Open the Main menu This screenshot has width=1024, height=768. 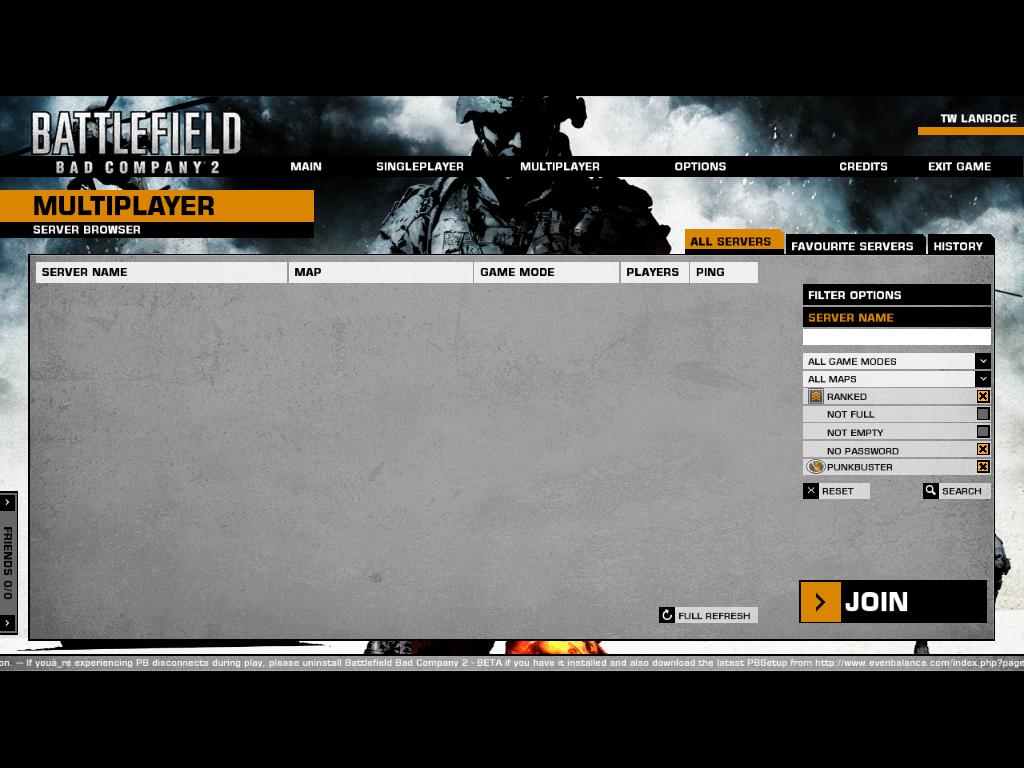pyautogui.click(x=306, y=167)
